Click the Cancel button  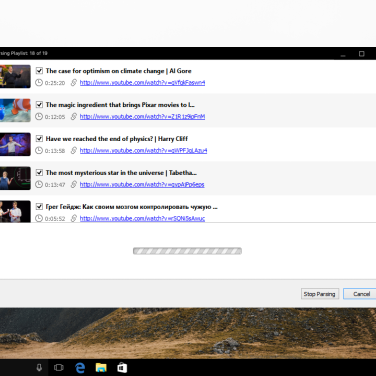pos(361,294)
